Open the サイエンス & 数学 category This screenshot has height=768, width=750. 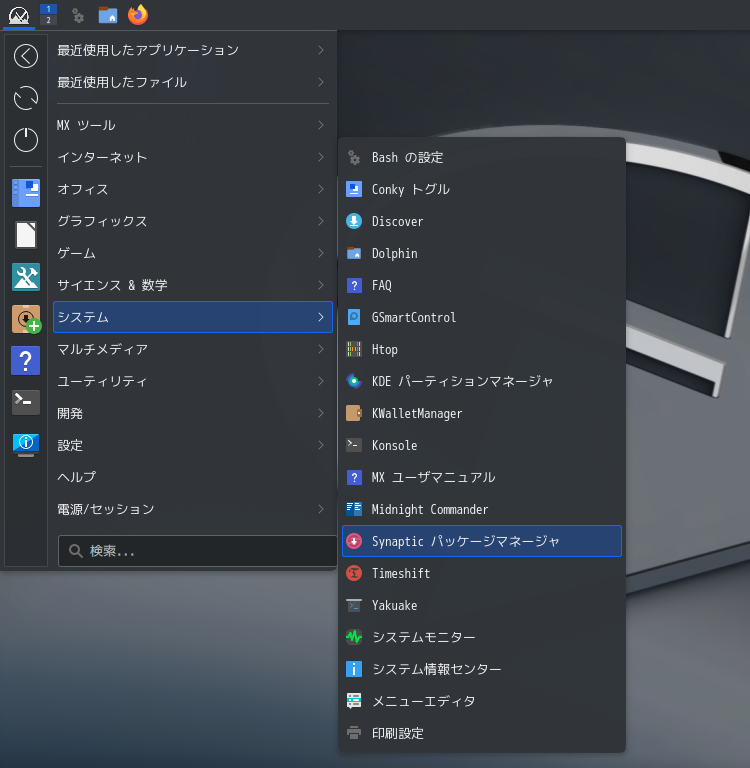[193, 285]
